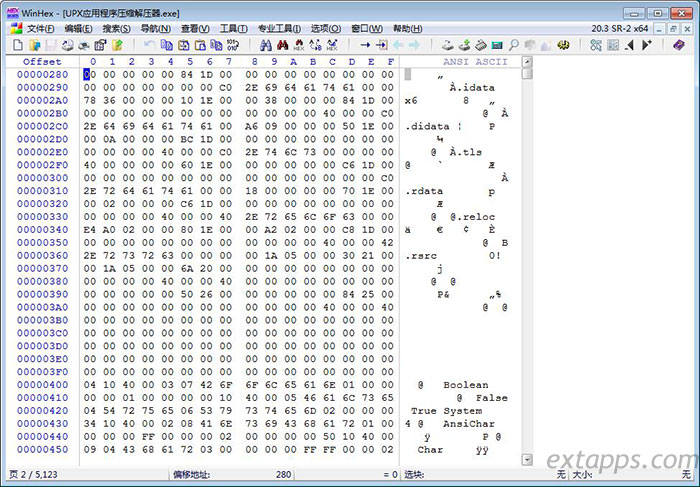Image resolution: width=700 pixels, height=487 pixels.
Task: Click the Replace Text A-to-B icon
Action: point(316,45)
